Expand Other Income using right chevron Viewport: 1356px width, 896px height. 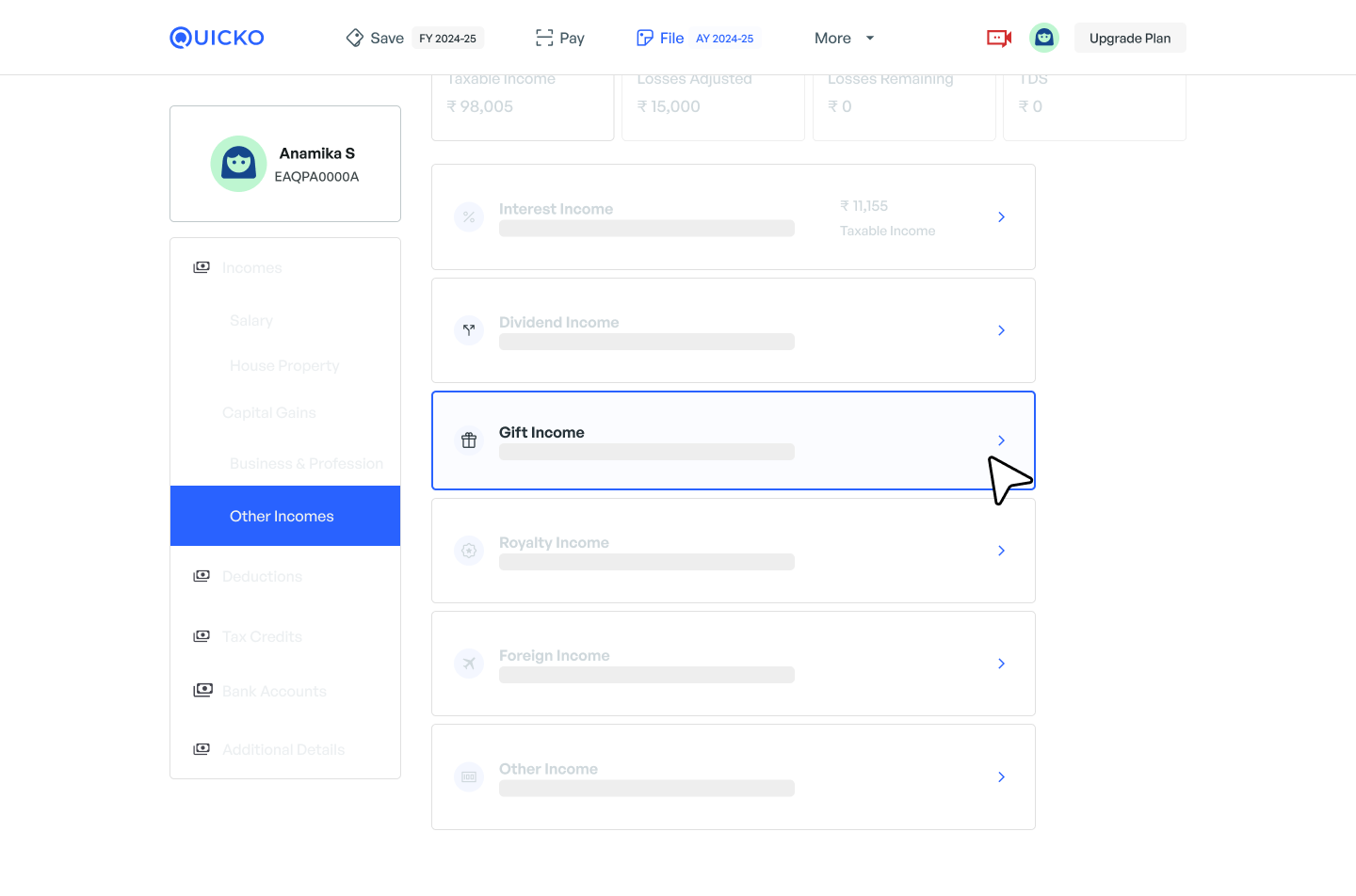coord(1001,777)
